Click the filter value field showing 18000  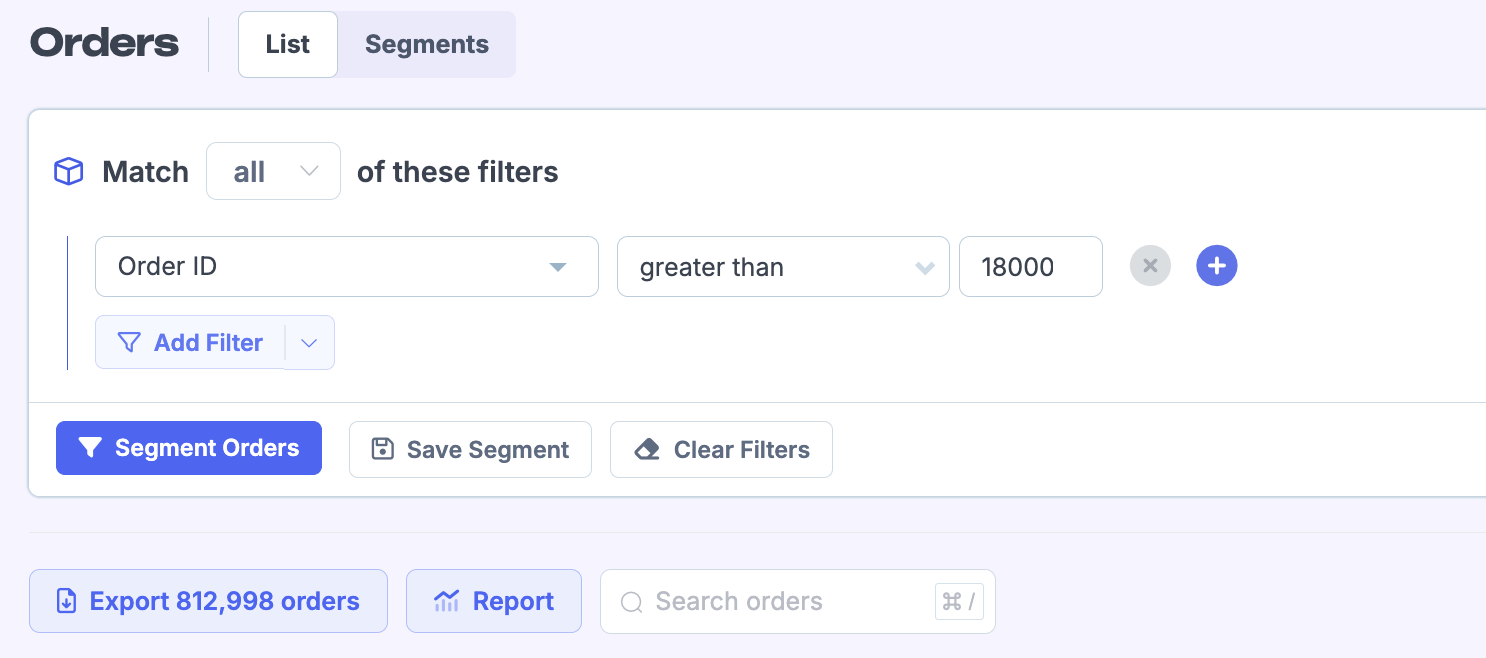(x=1030, y=267)
